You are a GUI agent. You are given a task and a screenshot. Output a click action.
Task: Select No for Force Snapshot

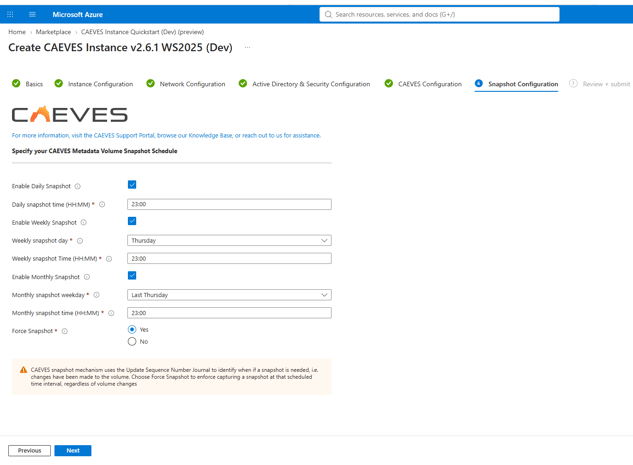click(x=132, y=342)
